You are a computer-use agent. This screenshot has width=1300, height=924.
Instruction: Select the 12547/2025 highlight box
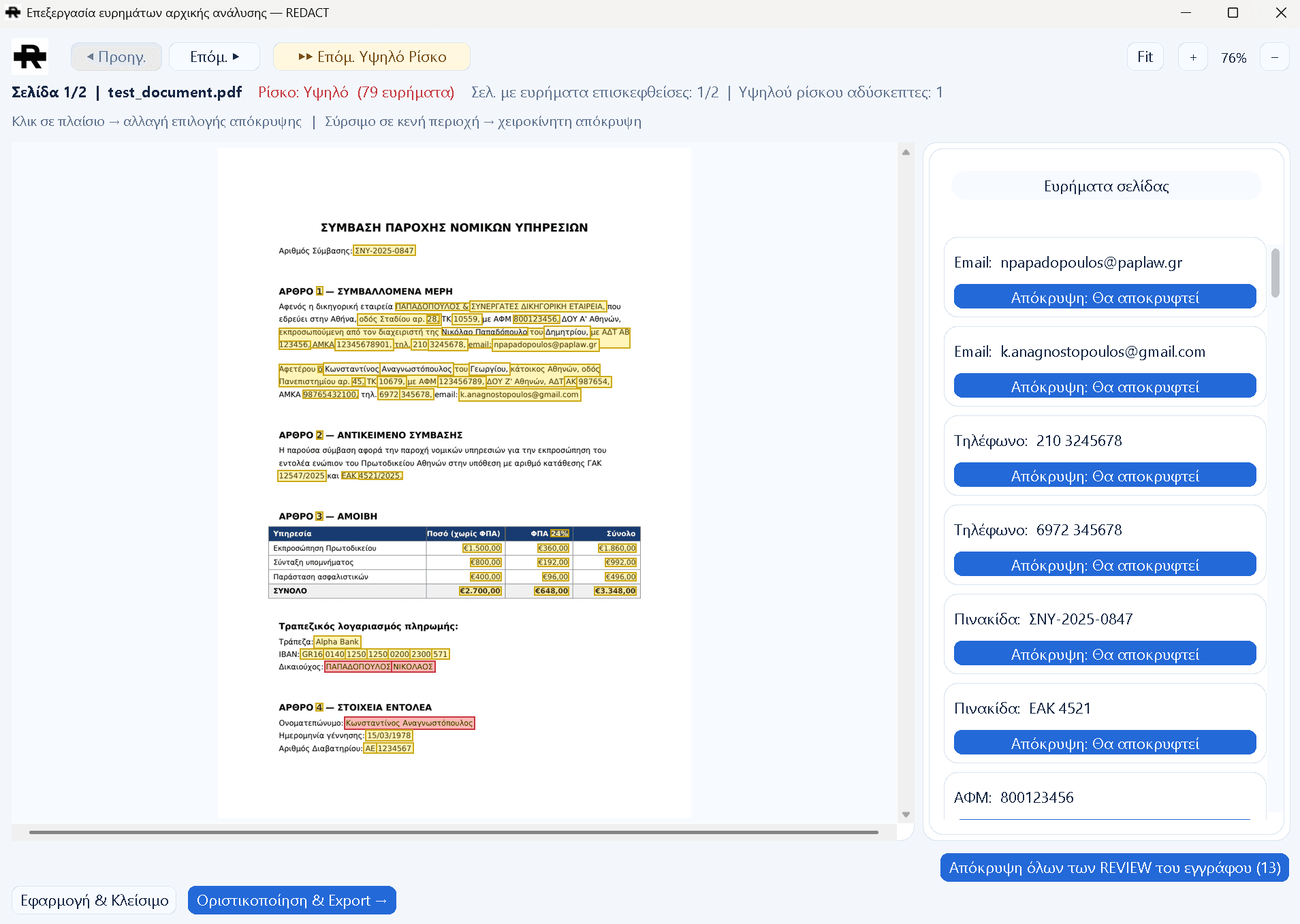(x=302, y=475)
